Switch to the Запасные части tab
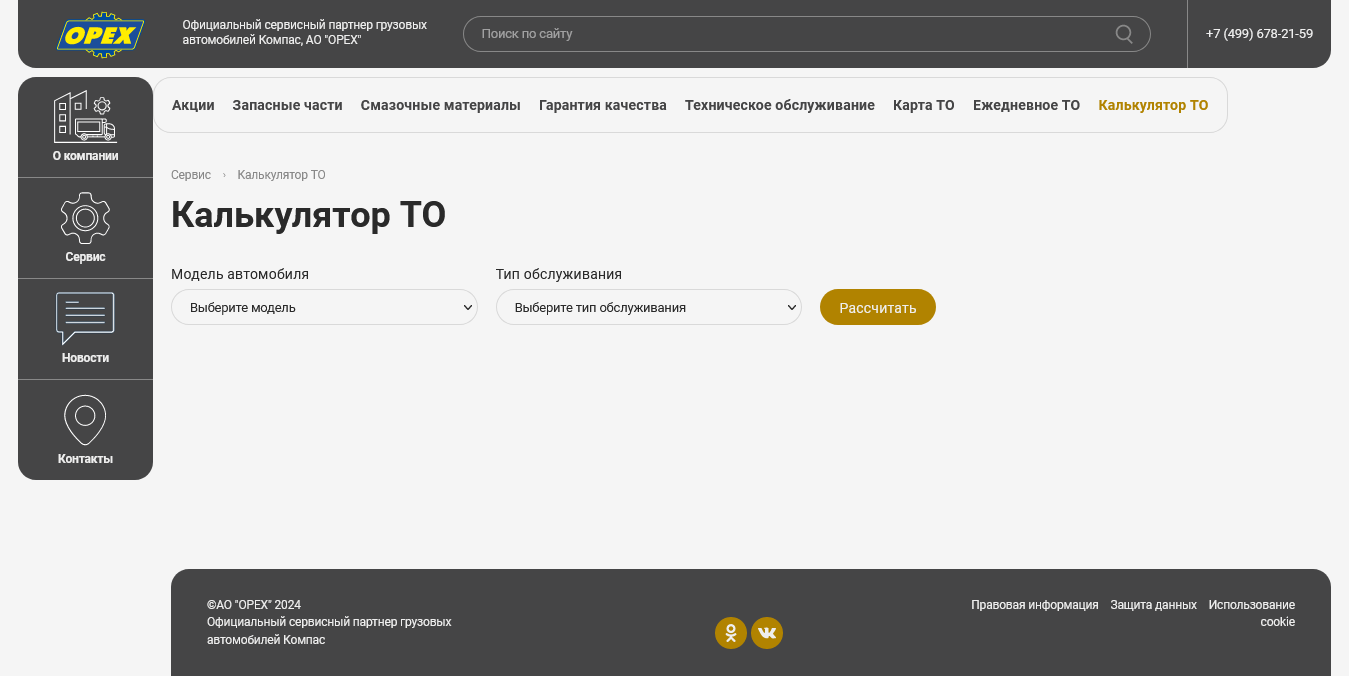Image resolution: width=1349 pixels, height=676 pixels. point(287,104)
